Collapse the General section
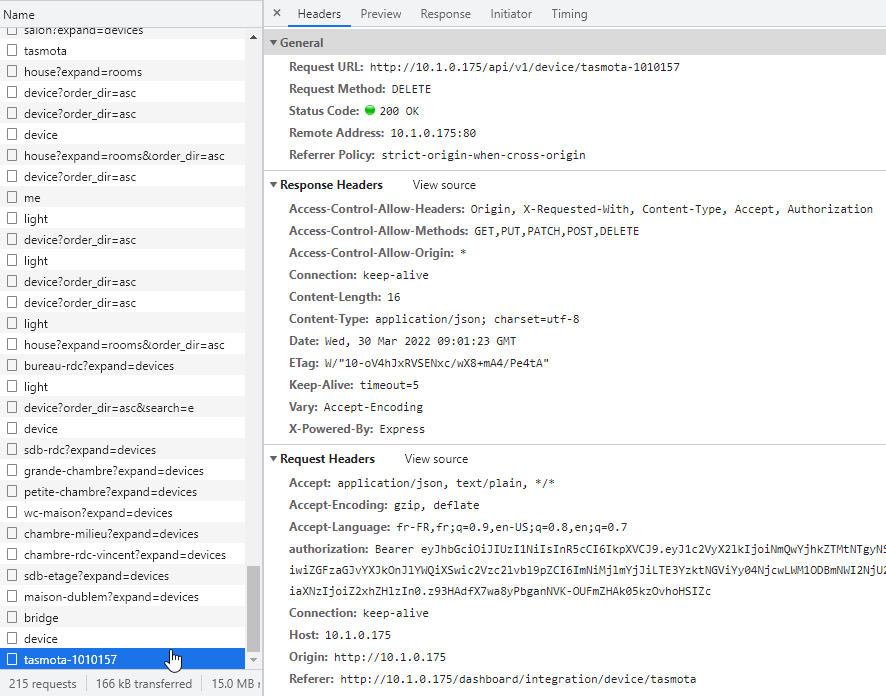The width and height of the screenshot is (886, 696). tap(274, 43)
